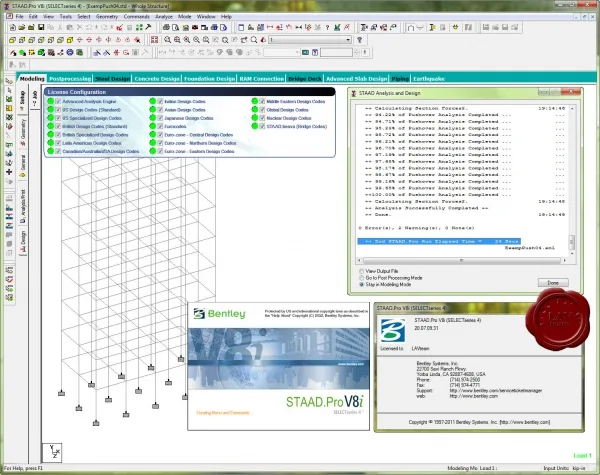Toggle Eurocodes checkbox
The width and height of the screenshot is (600, 475).
[x=160, y=126]
